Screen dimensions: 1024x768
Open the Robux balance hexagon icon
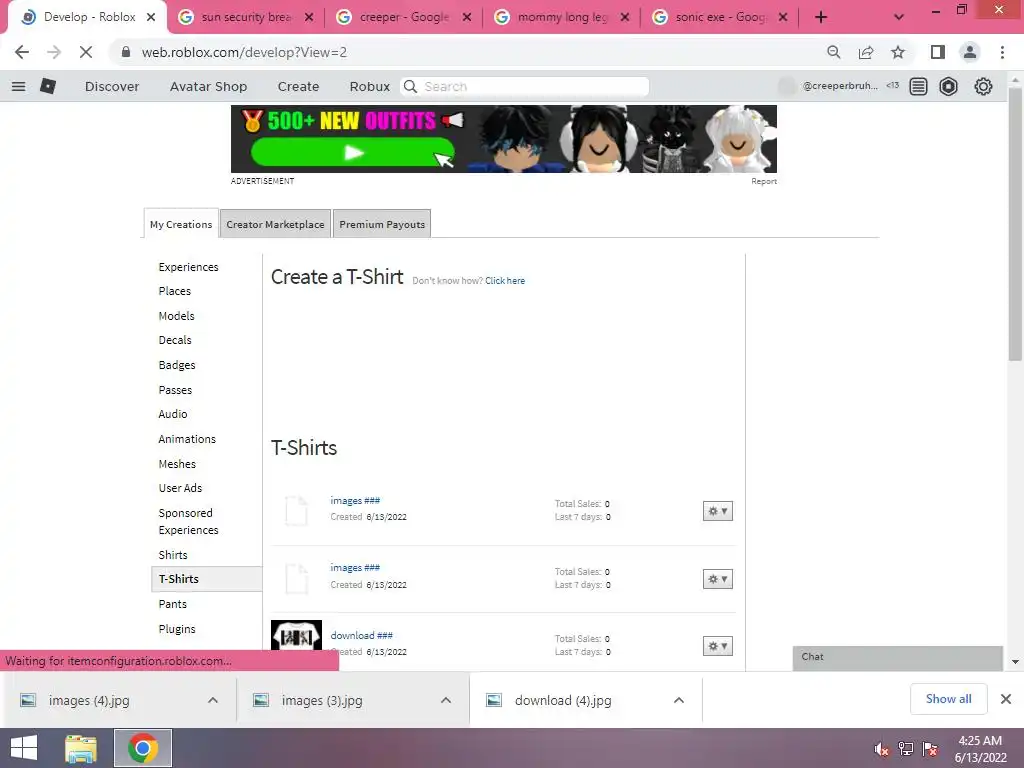point(948,86)
